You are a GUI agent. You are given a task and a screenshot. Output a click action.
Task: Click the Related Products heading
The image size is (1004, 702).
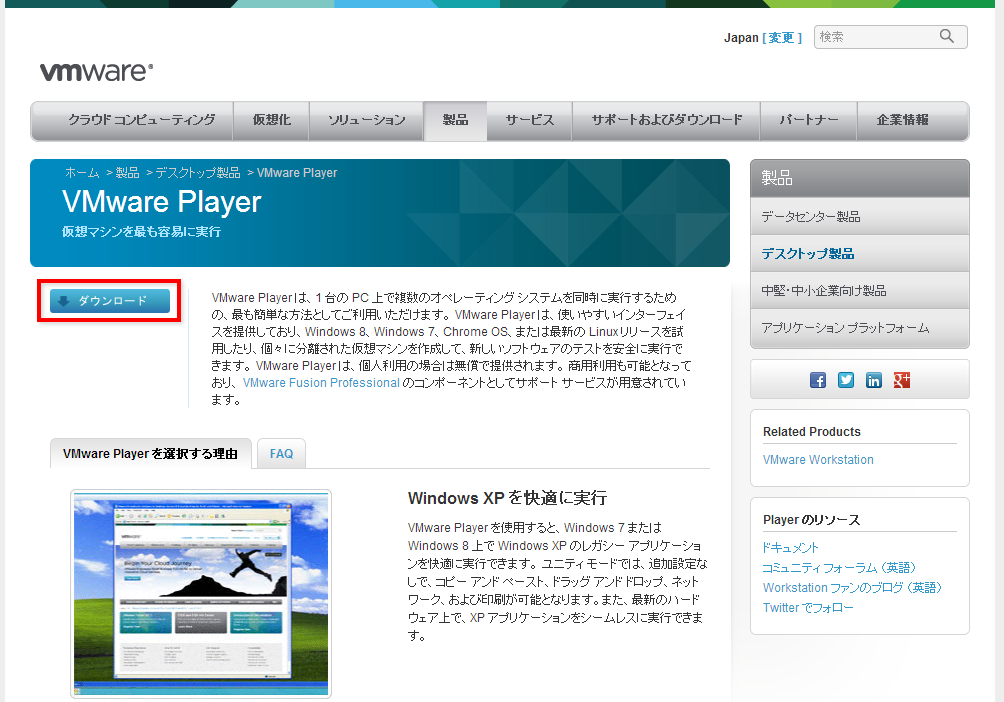point(812,432)
